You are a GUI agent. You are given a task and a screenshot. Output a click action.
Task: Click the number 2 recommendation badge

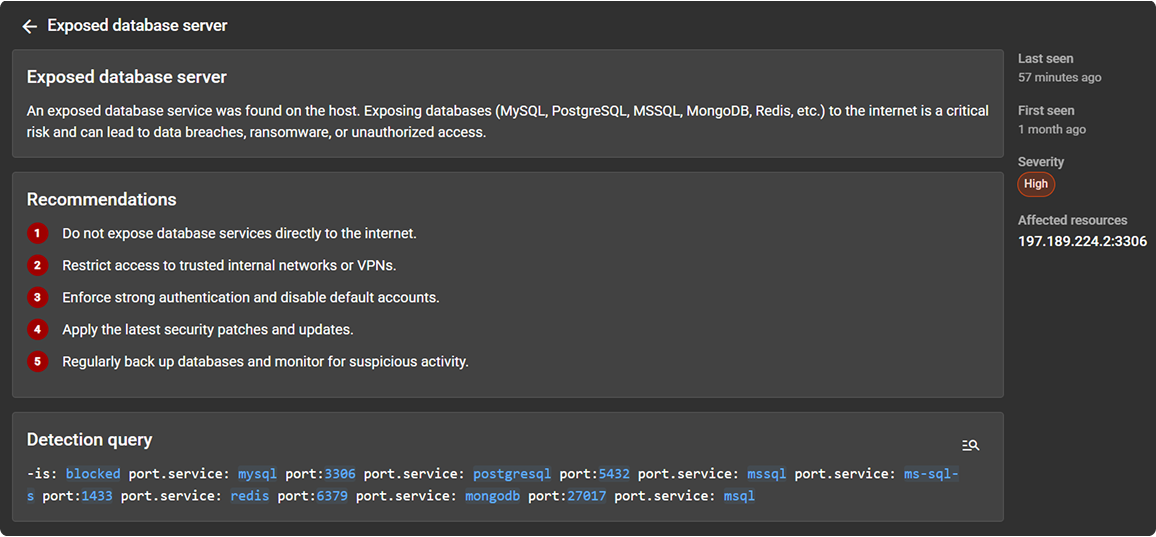(38, 265)
